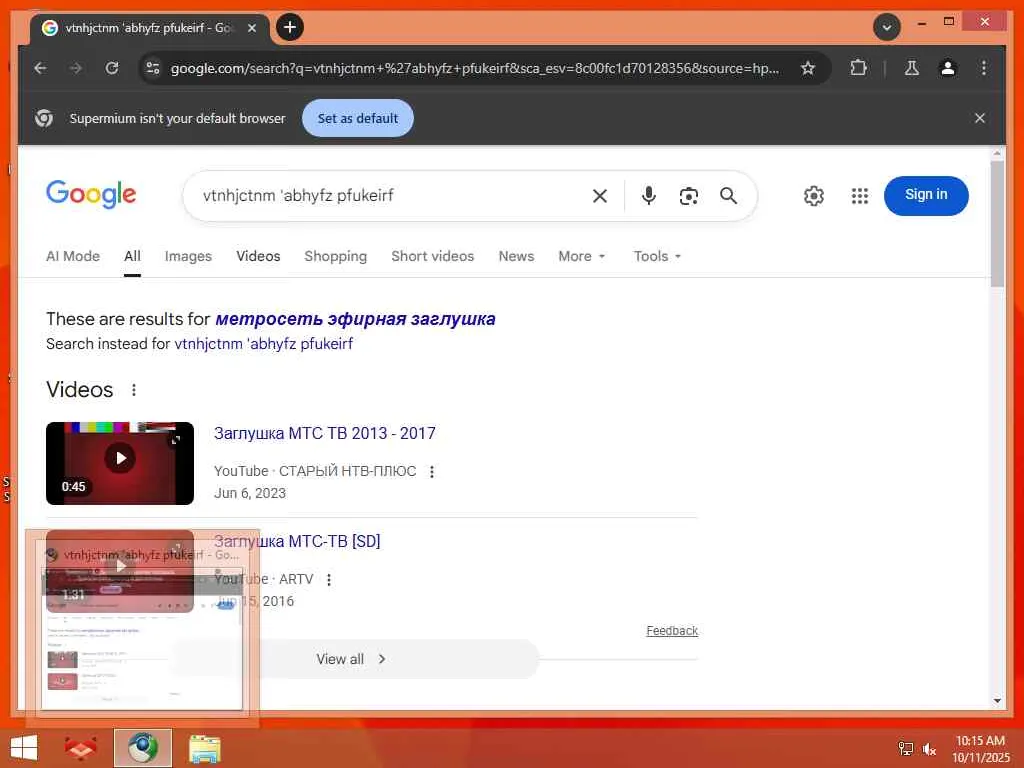The image size is (1024, 768).
Task: Click the Supermium taskbar window preview
Action: coord(142,629)
